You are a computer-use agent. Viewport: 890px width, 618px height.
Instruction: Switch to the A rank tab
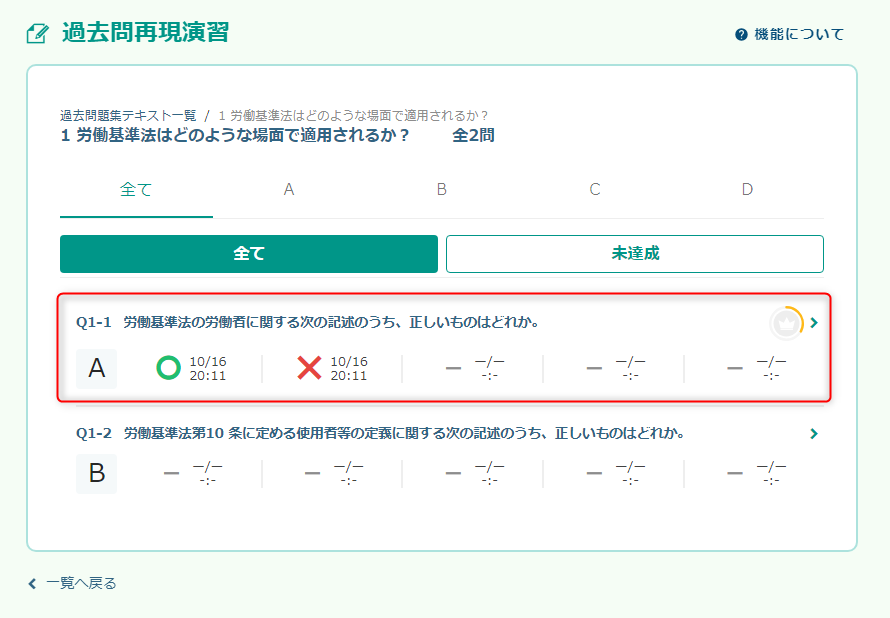point(289,190)
